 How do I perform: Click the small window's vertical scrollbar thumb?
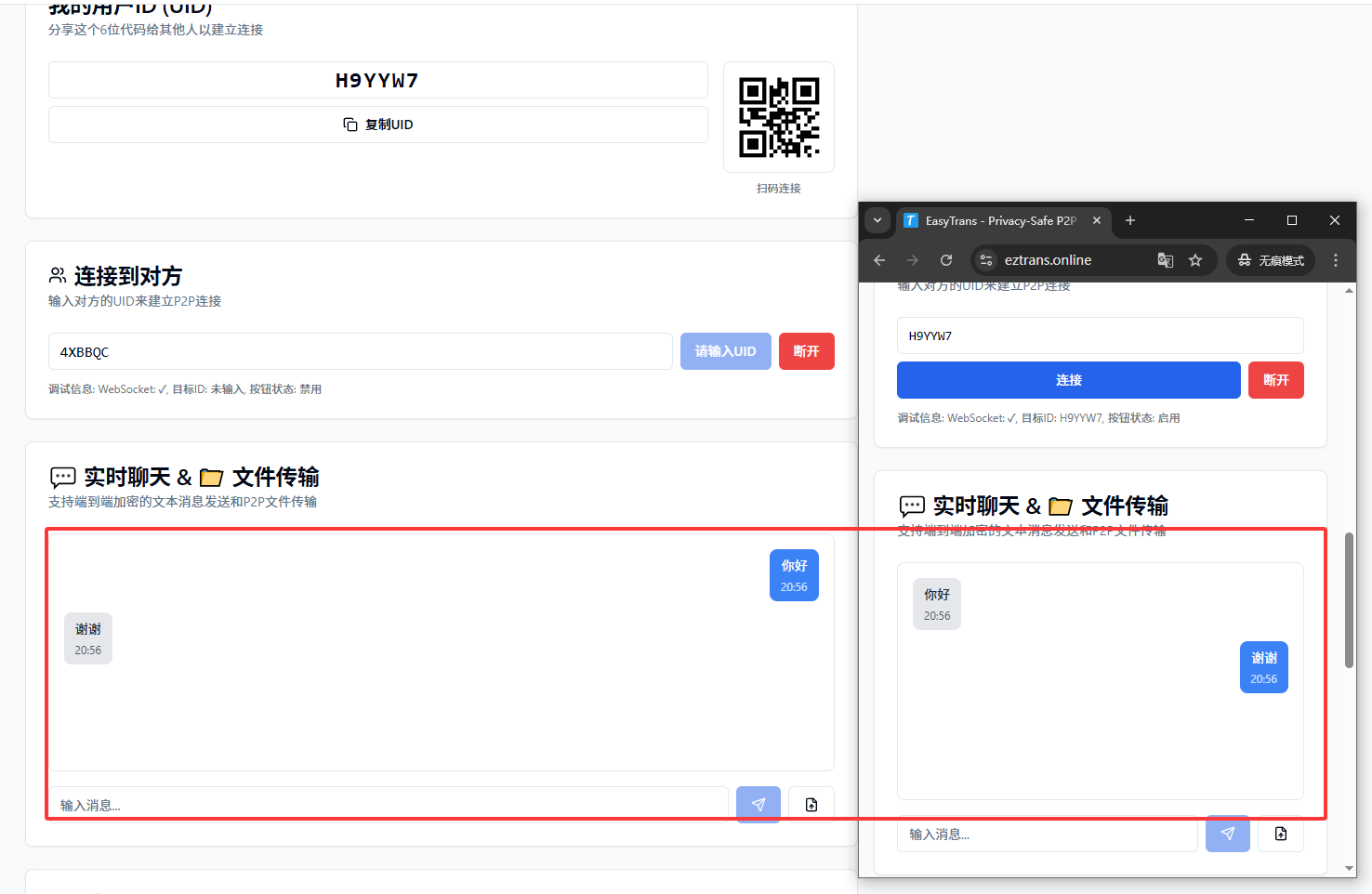click(x=1349, y=599)
